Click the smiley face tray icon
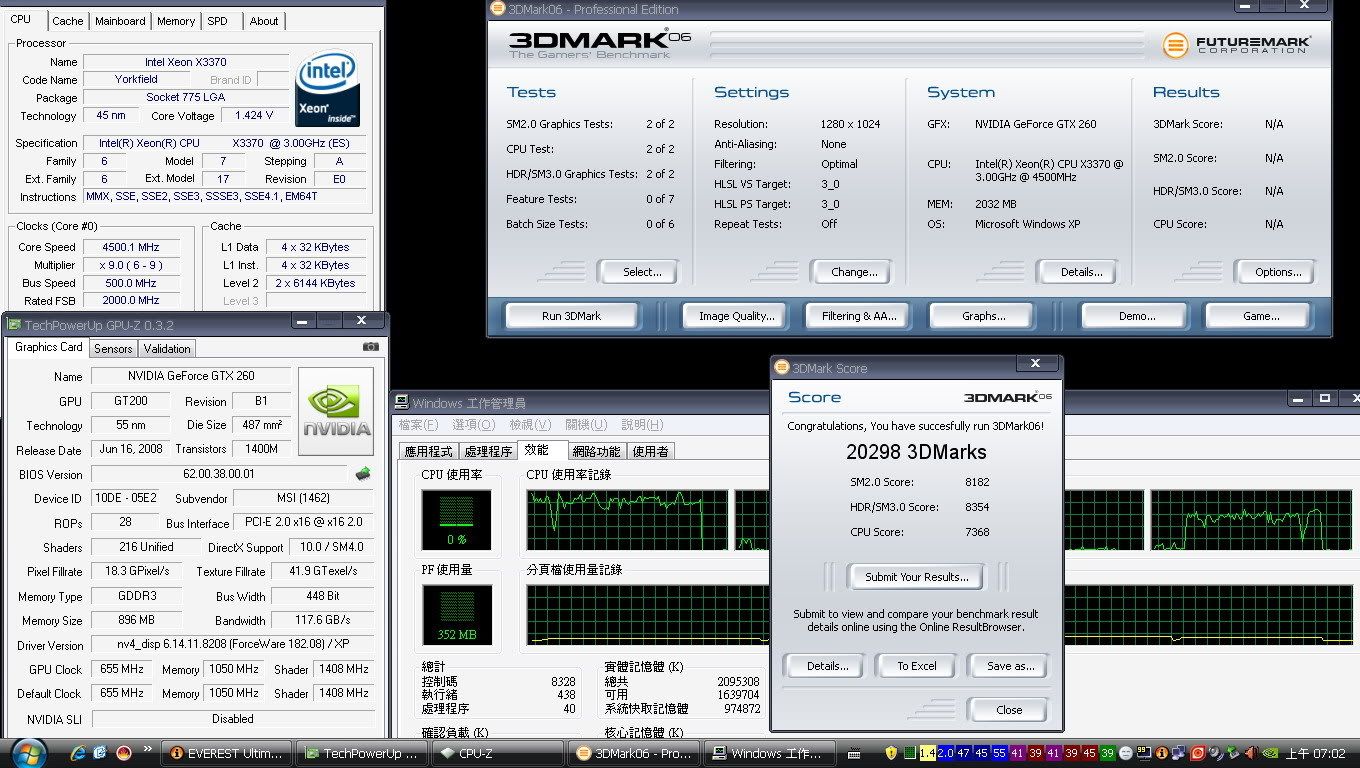Viewport: 1360px width, 768px height. click(1126, 753)
